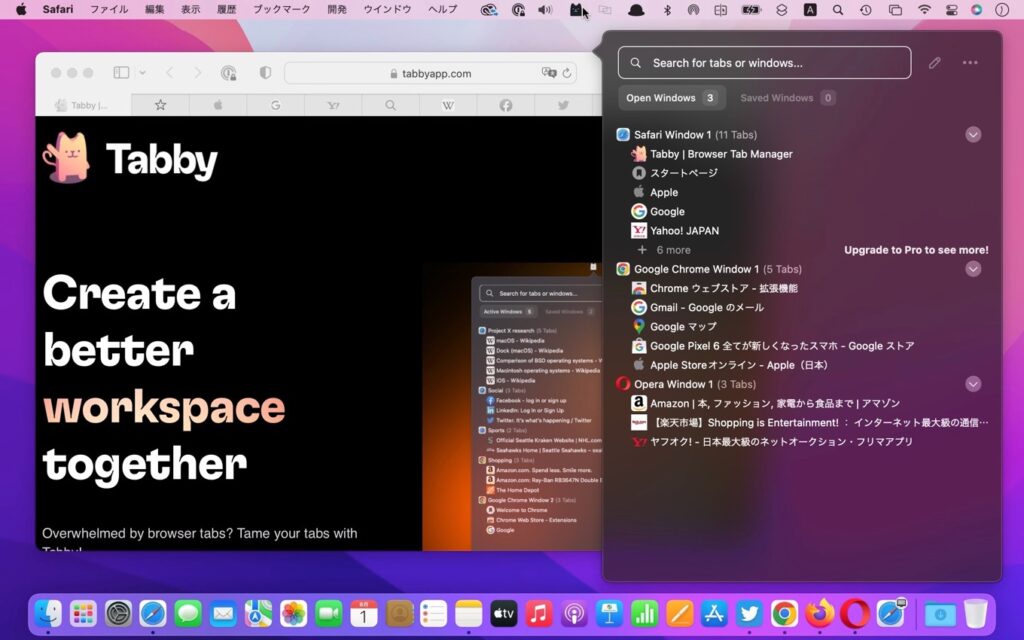Open the Apple tab in Safari Window 1
This screenshot has width=1024, height=640.
pyautogui.click(x=665, y=192)
